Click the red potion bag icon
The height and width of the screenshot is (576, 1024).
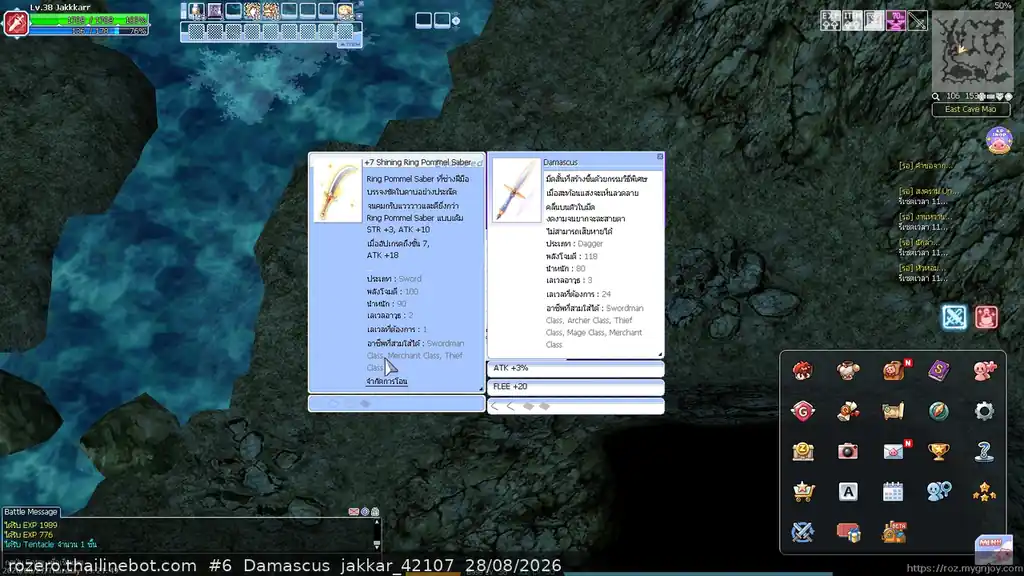point(986,317)
